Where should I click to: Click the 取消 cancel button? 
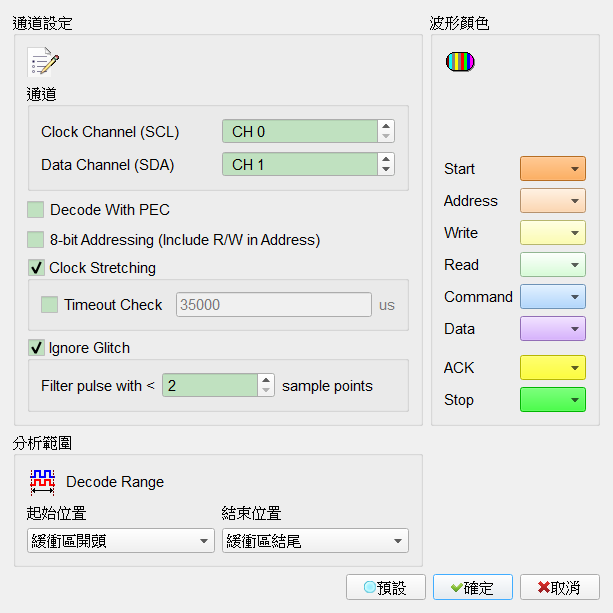[x=560, y=587]
